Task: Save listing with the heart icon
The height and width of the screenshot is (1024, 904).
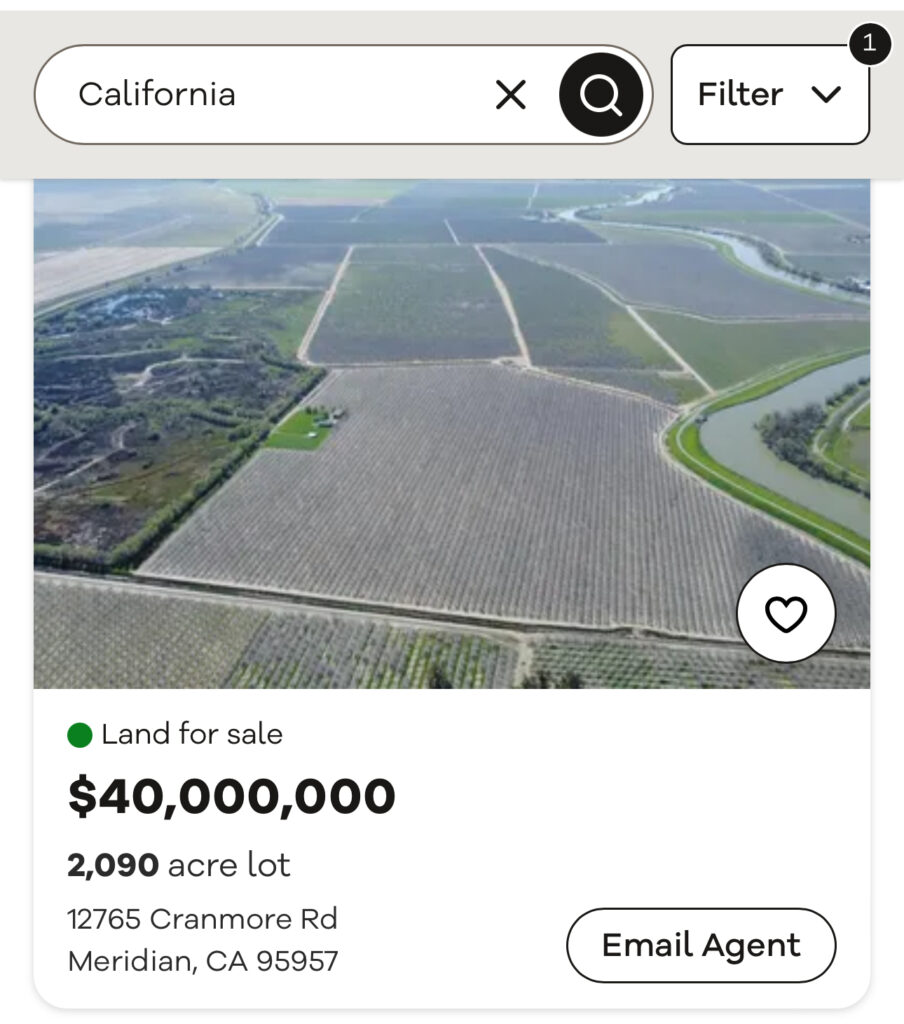Action: click(786, 614)
